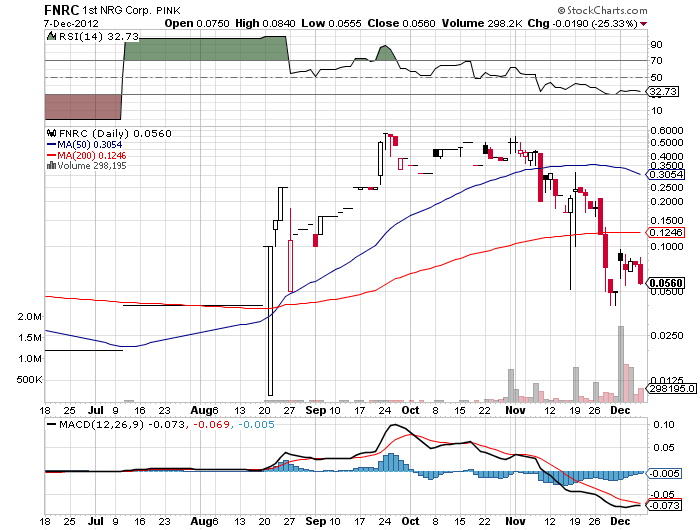The image size is (700, 530).
Task: Click the tall volume bar at start of Dec
Action: [621, 364]
